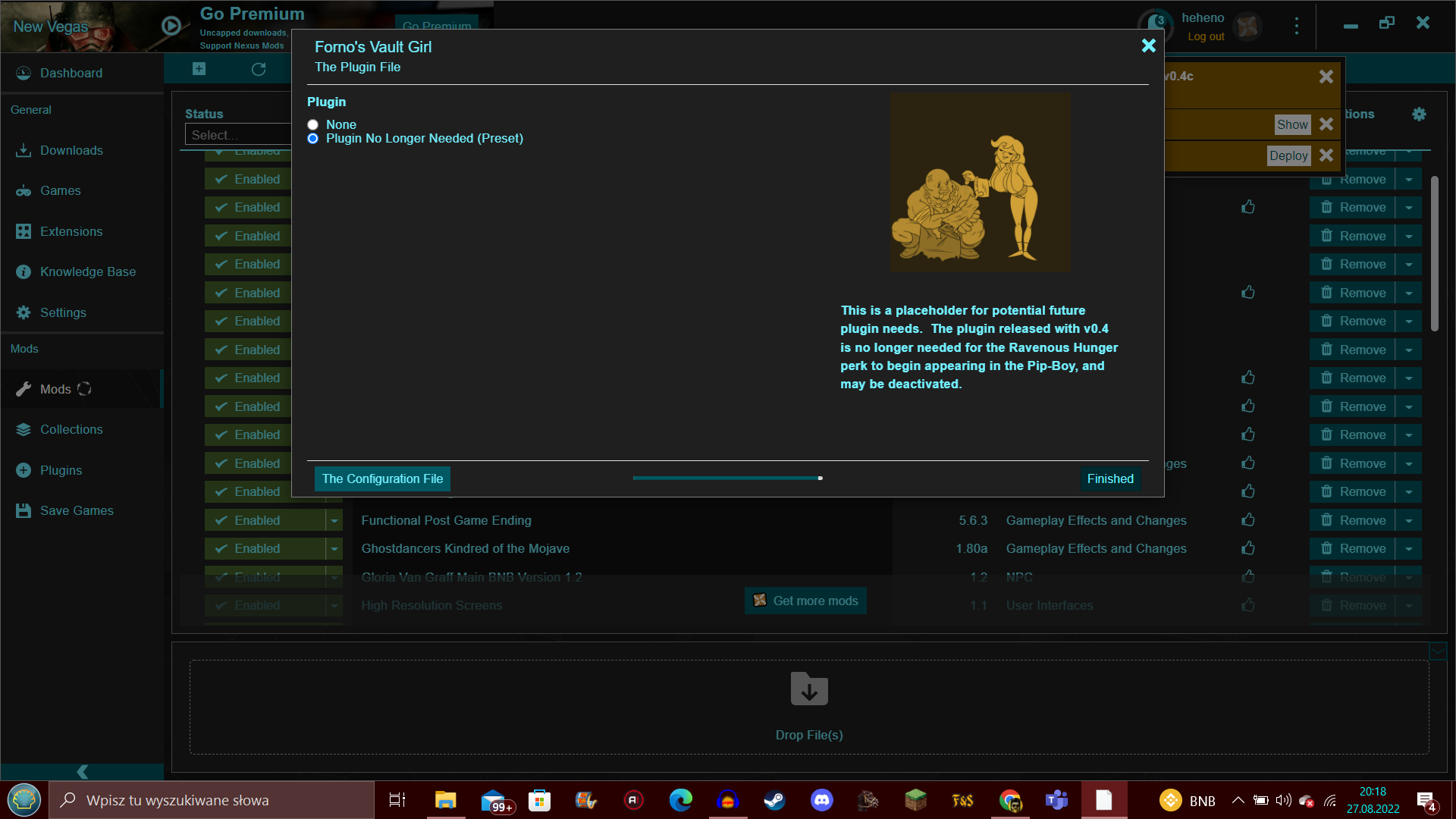1456x819 pixels.
Task: Click the install-from-file plus icon in the toolbar
Action: [199, 69]
